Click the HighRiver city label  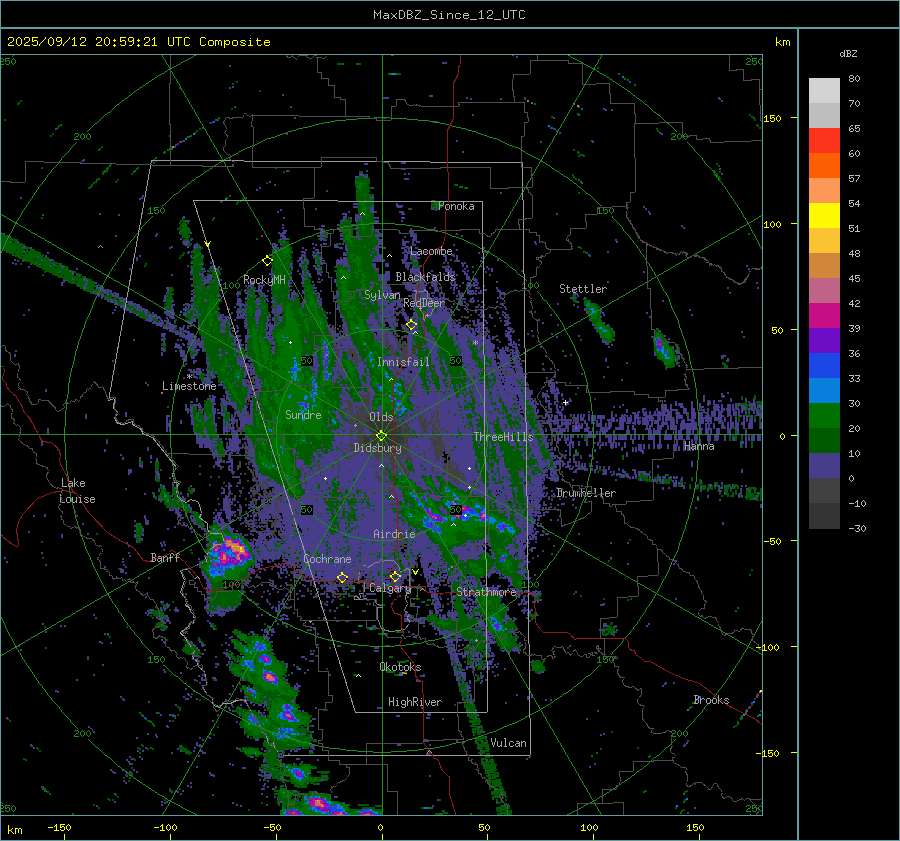415,702
